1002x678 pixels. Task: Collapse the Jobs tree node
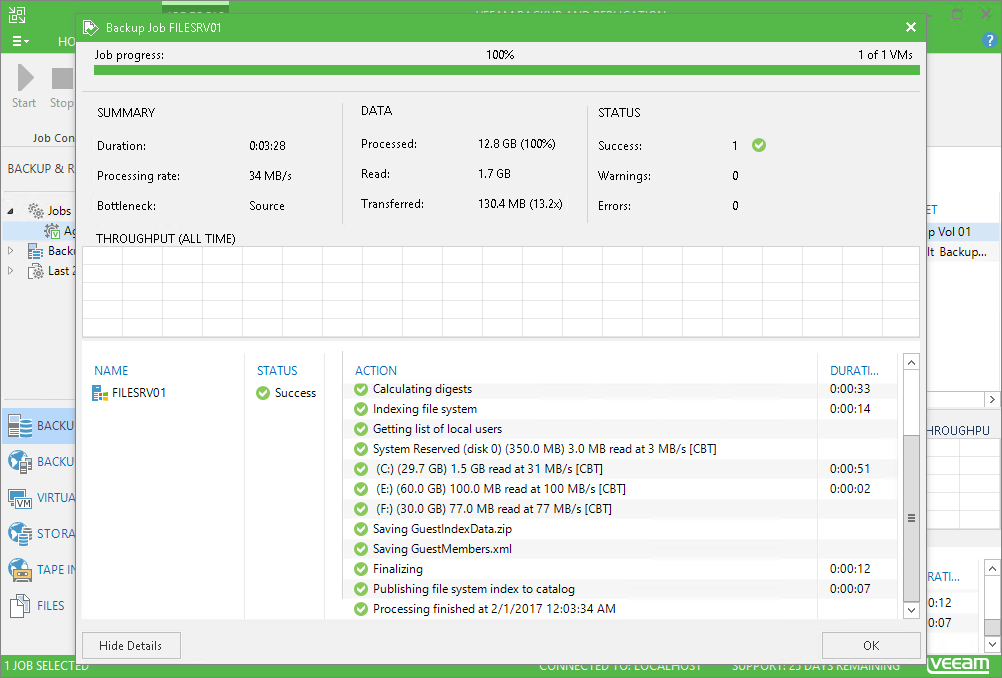point(10,210)
